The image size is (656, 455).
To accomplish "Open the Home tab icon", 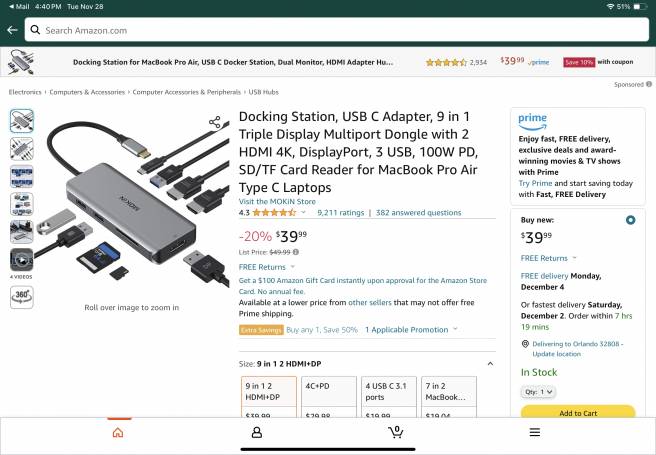I will (118, 432).
